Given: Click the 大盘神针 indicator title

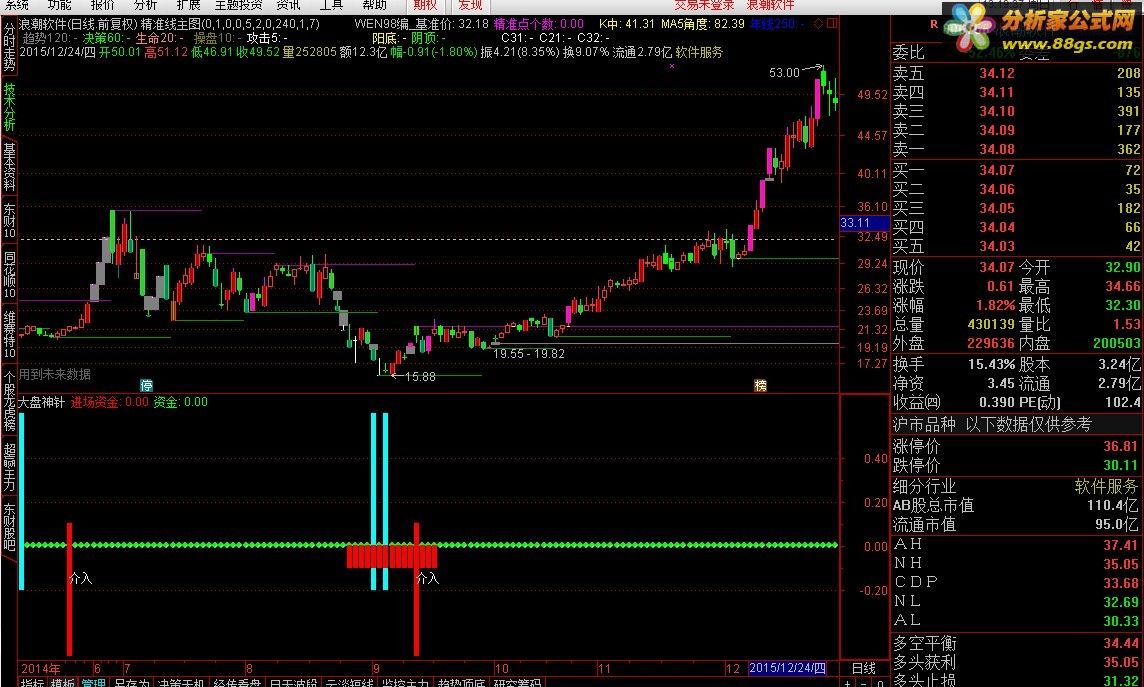Looking at the screenshot, I should [x=42, y=402].
